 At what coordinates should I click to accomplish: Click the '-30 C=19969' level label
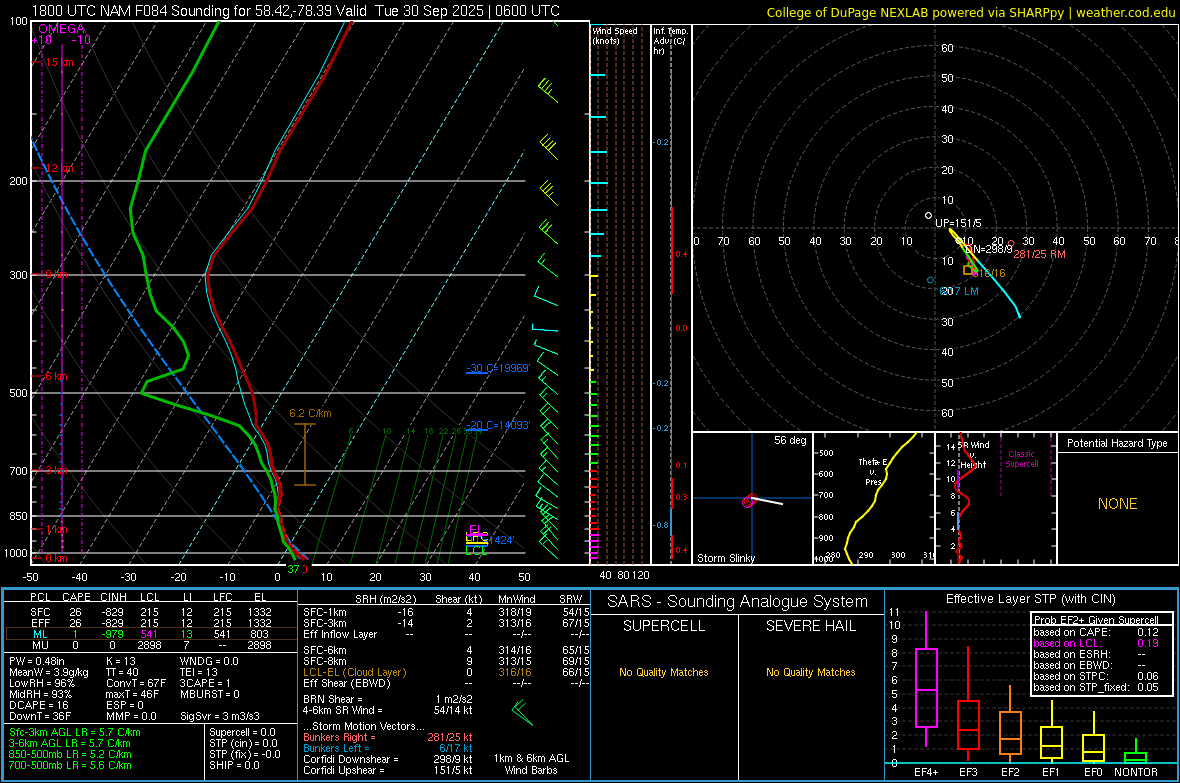tap(498, 368)
